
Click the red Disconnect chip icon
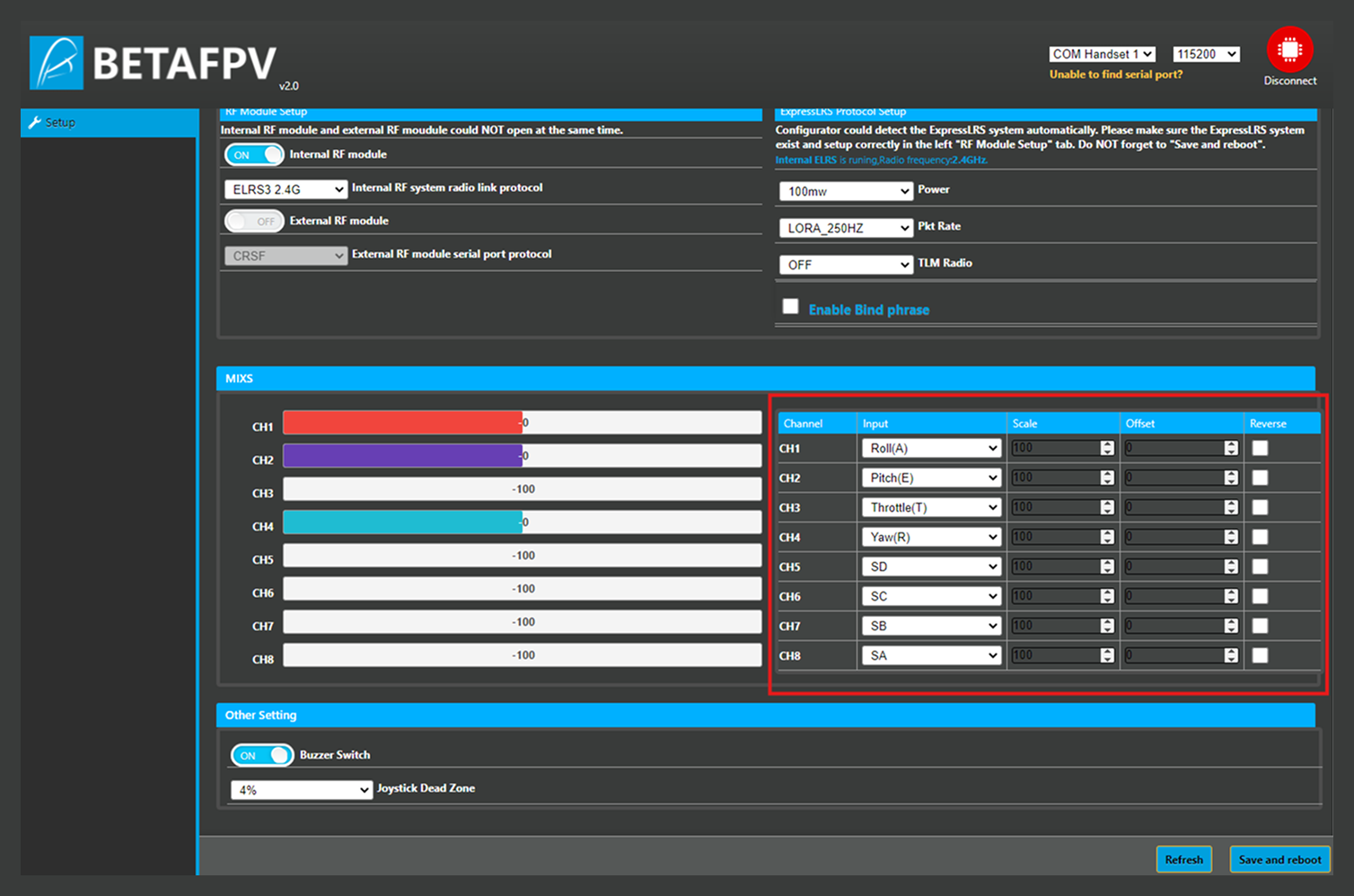pos(1289,50)
